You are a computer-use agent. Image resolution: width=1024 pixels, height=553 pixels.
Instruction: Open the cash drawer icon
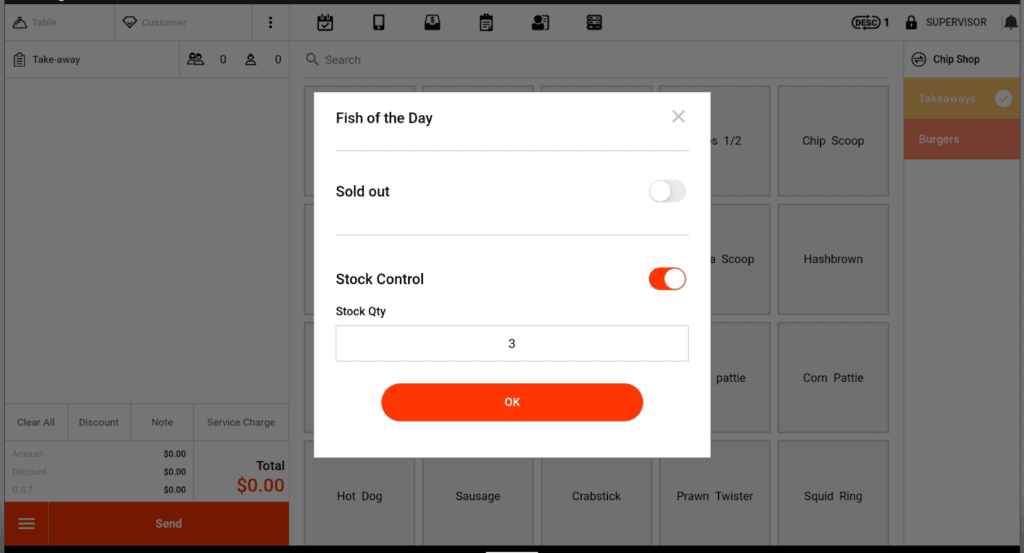click(432, 22)
